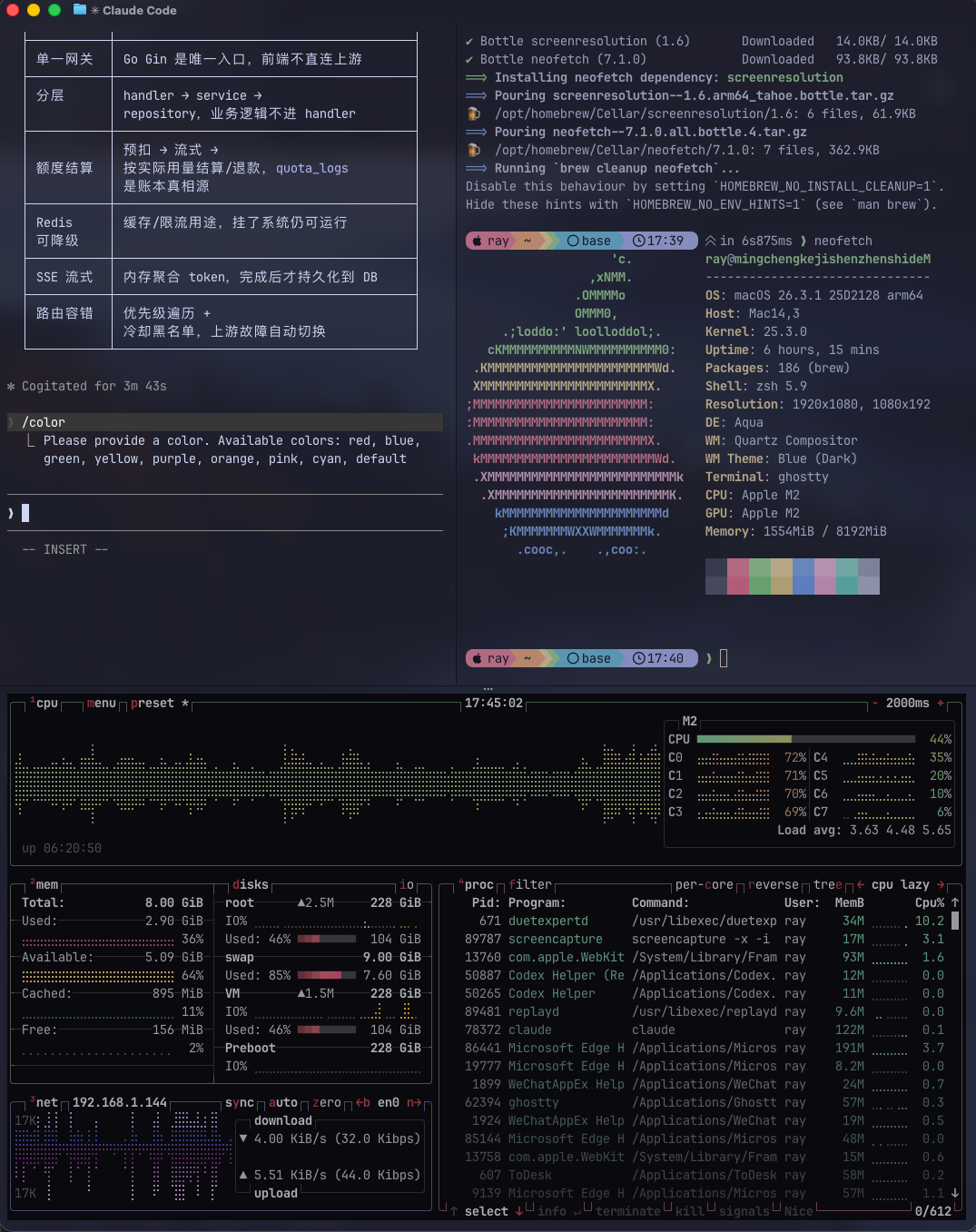976x1232 pixels.
Task: Click zero to reset net counters
Action: (326, 1103)
